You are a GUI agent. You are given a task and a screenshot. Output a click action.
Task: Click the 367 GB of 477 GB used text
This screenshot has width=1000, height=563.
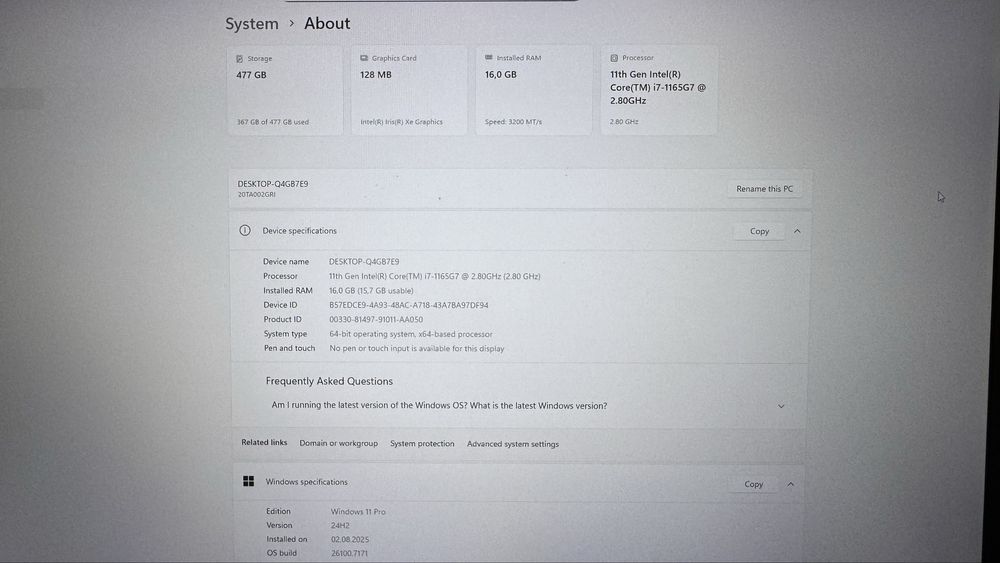pos(273,122)
